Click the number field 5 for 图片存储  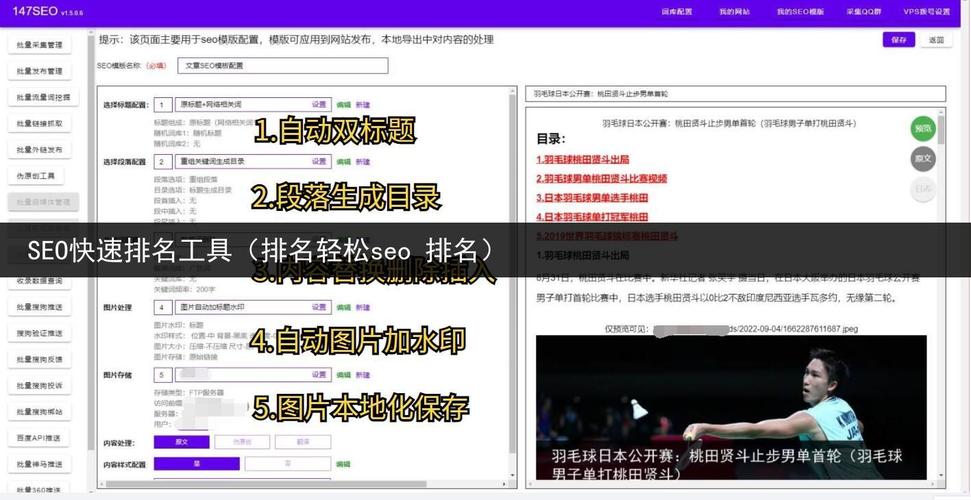click(x=163, y=375)
